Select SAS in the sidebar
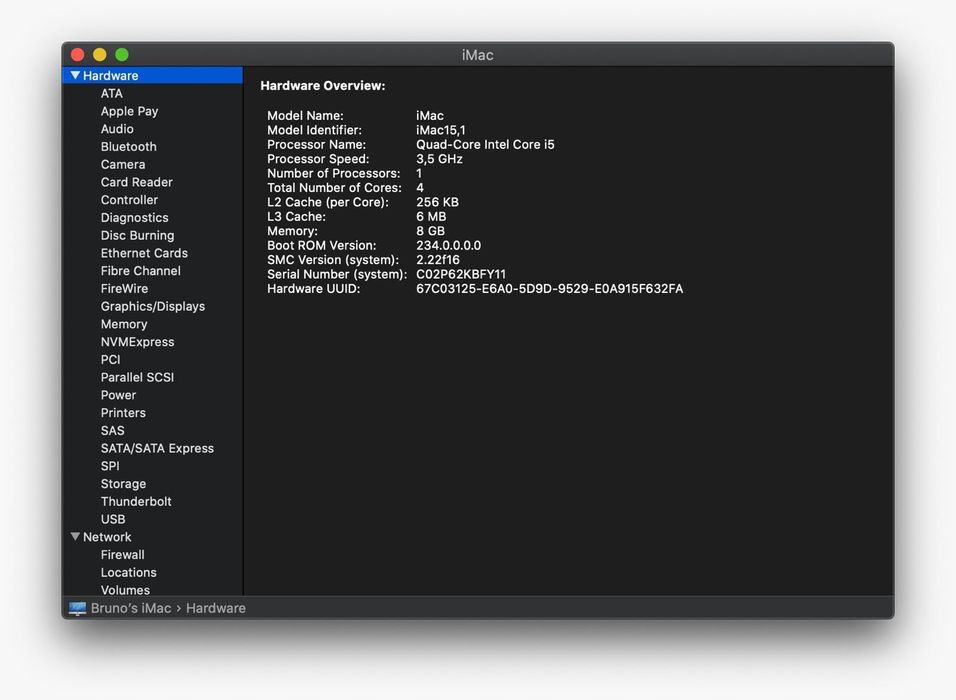Screen dimensions: 956x700 coord(113,430)
